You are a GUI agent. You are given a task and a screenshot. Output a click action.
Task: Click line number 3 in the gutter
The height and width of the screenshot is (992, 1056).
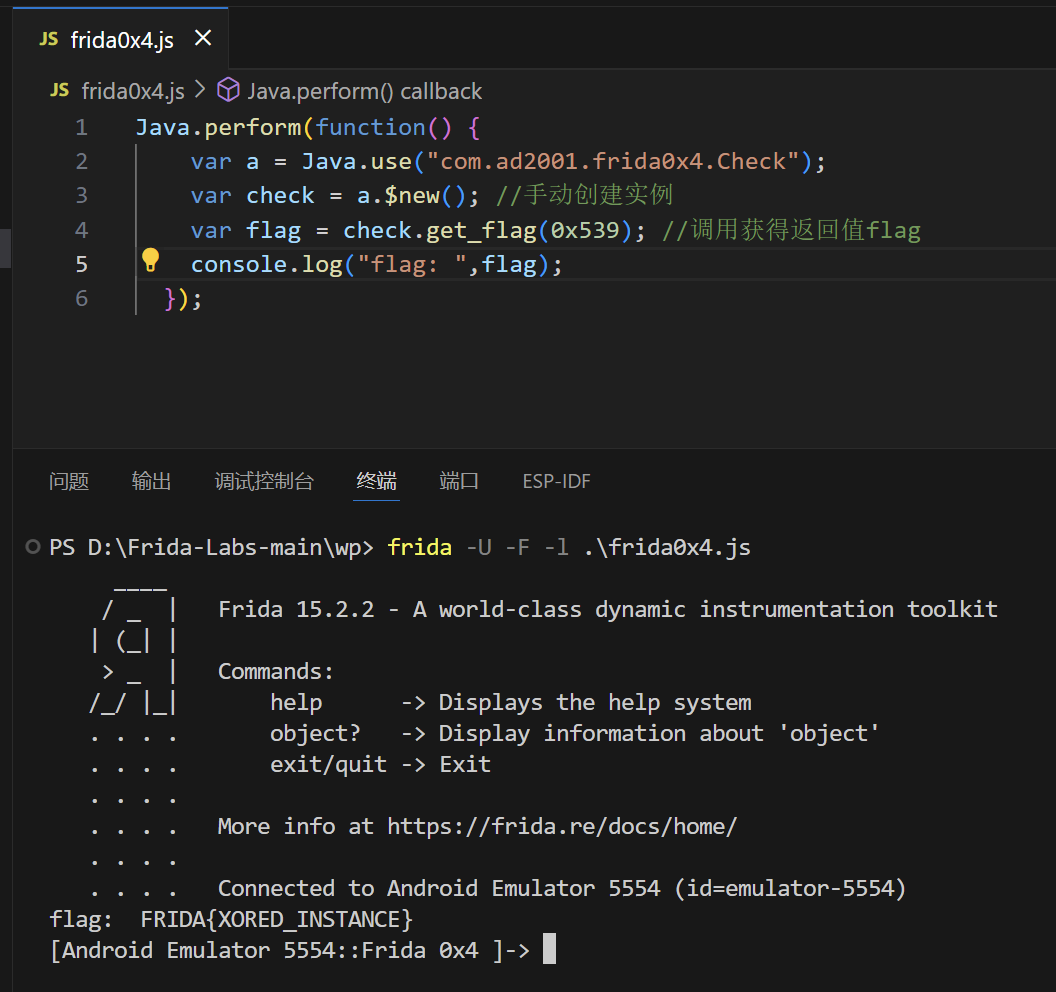[x=81, y=195]
